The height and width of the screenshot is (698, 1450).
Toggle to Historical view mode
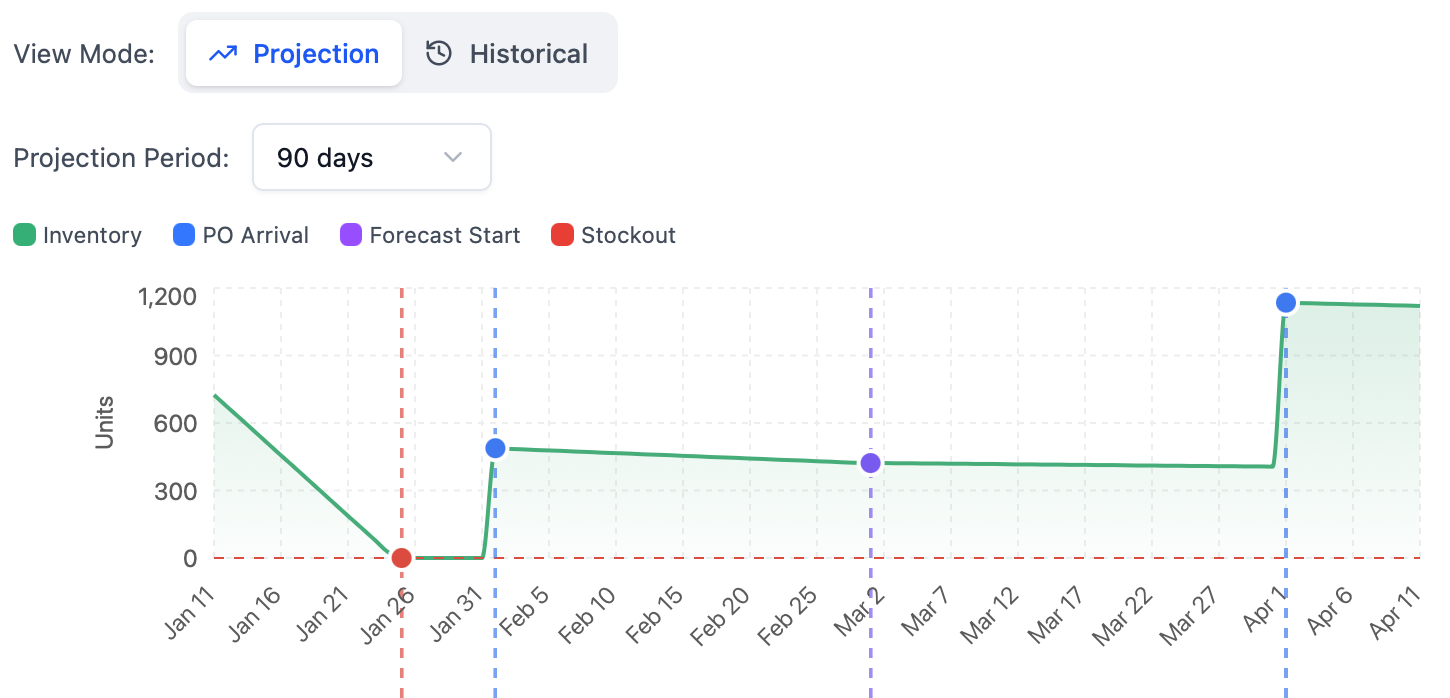click(510, 53)
